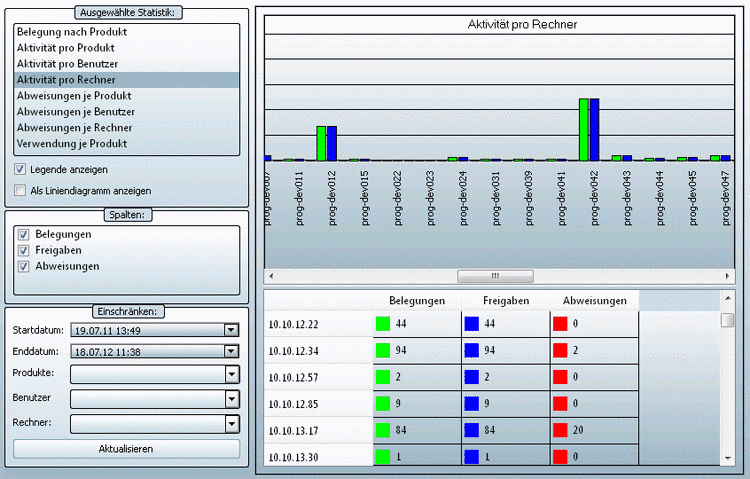Click axis label prog-dev024

463,199
